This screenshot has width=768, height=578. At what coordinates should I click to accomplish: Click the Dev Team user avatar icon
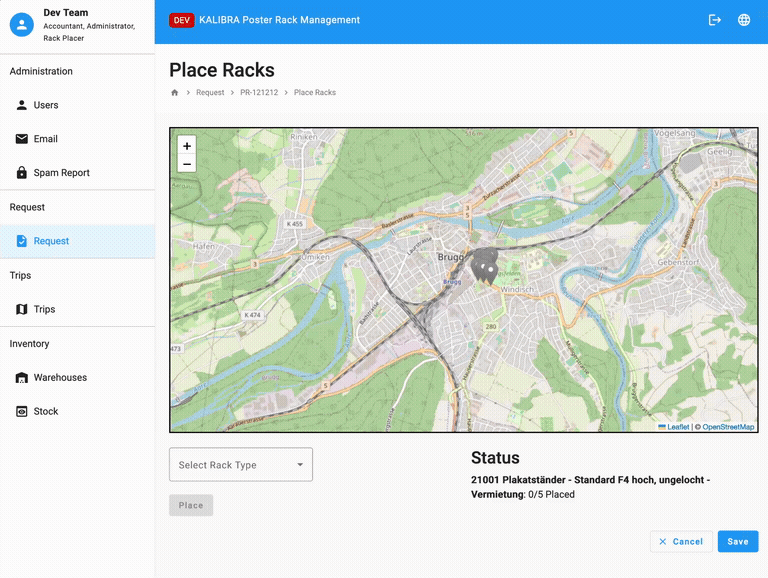22,24
